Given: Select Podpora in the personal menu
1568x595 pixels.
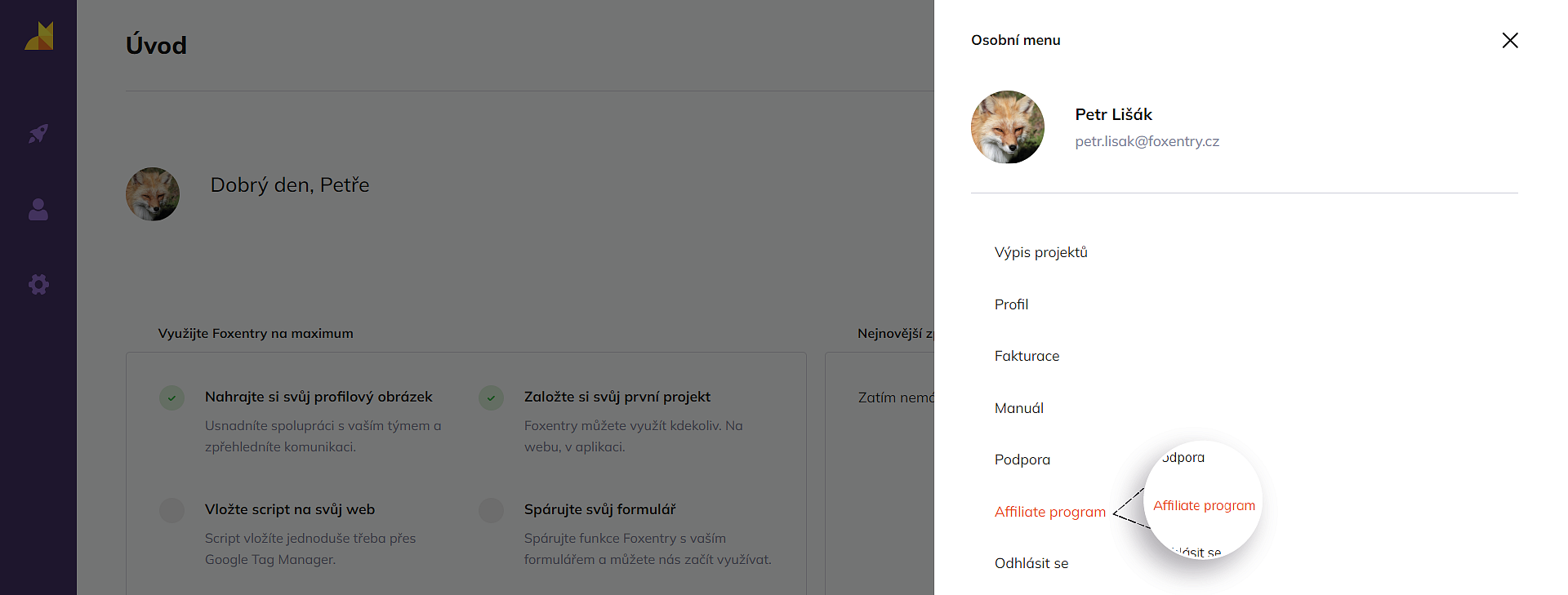Looking at the screenshot, I should coord(1022,460).
